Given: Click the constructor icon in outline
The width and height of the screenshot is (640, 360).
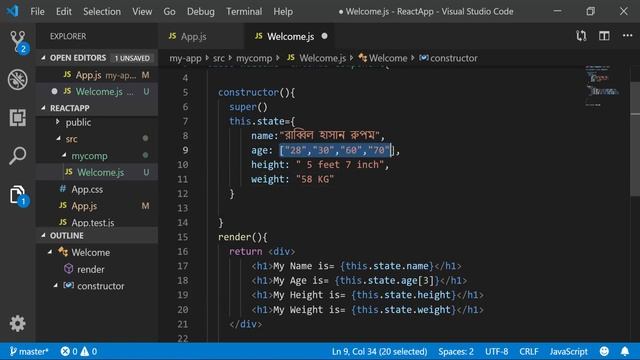Looking at the screenshot, I should click(x=68, y=285).
